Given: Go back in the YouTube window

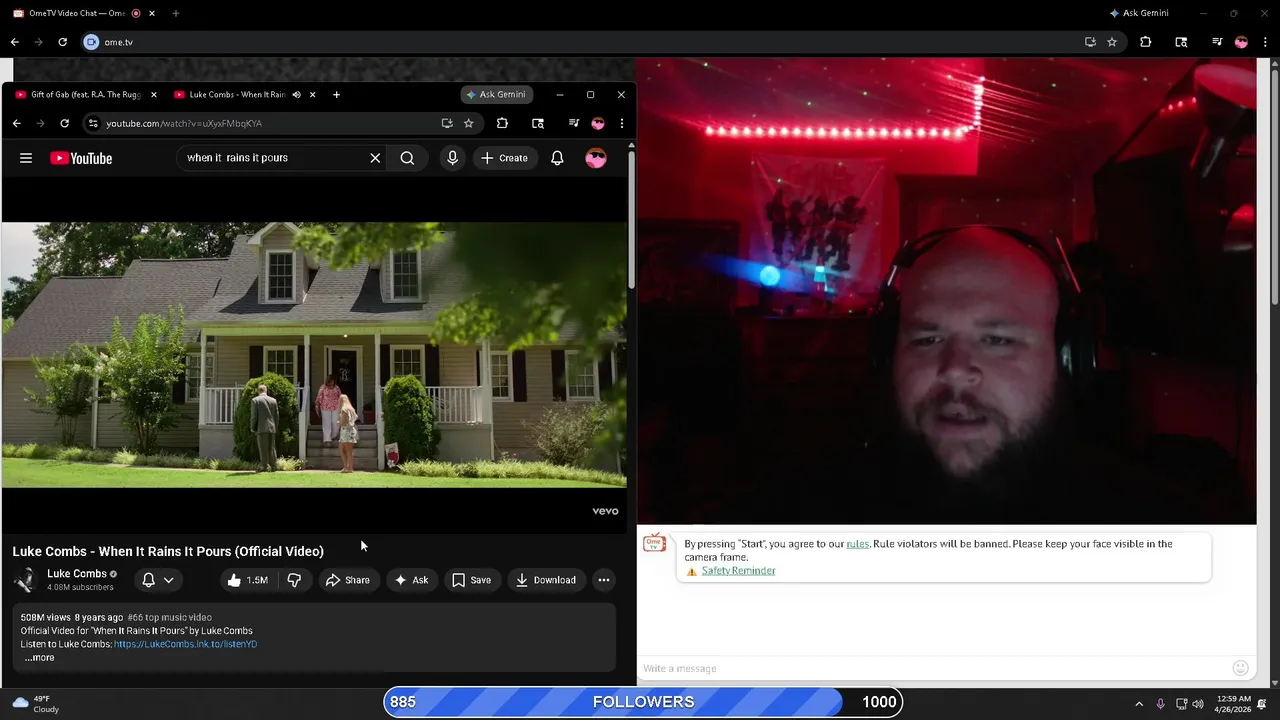Looking at the screenshot, I should [x=16, y=123].
